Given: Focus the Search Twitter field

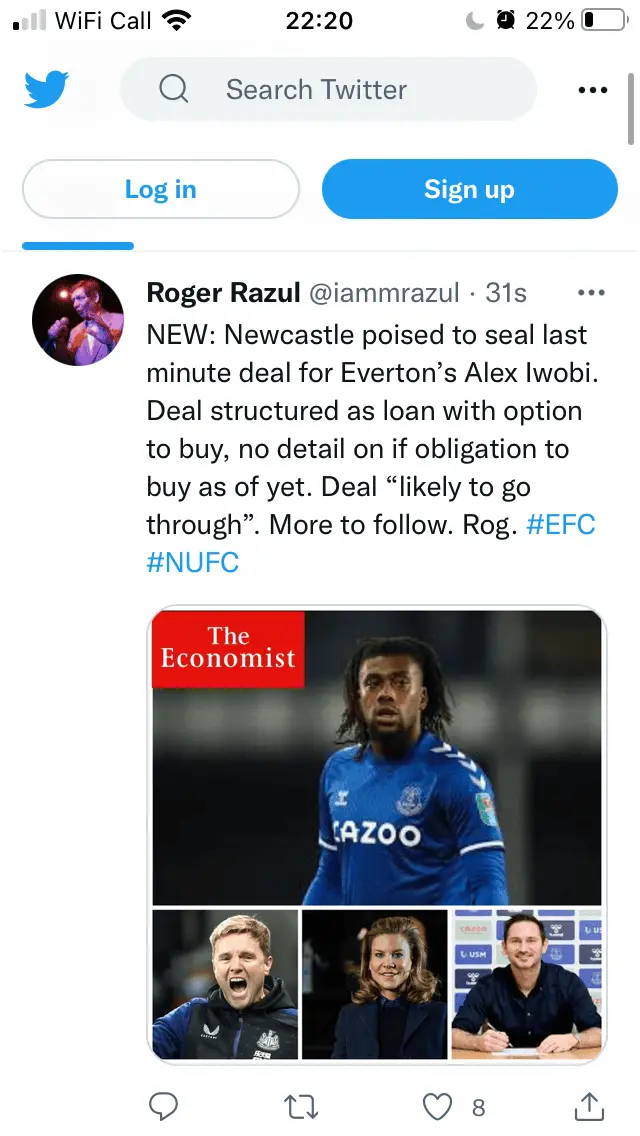Looking at the screenshot, I should click(330, 90).
